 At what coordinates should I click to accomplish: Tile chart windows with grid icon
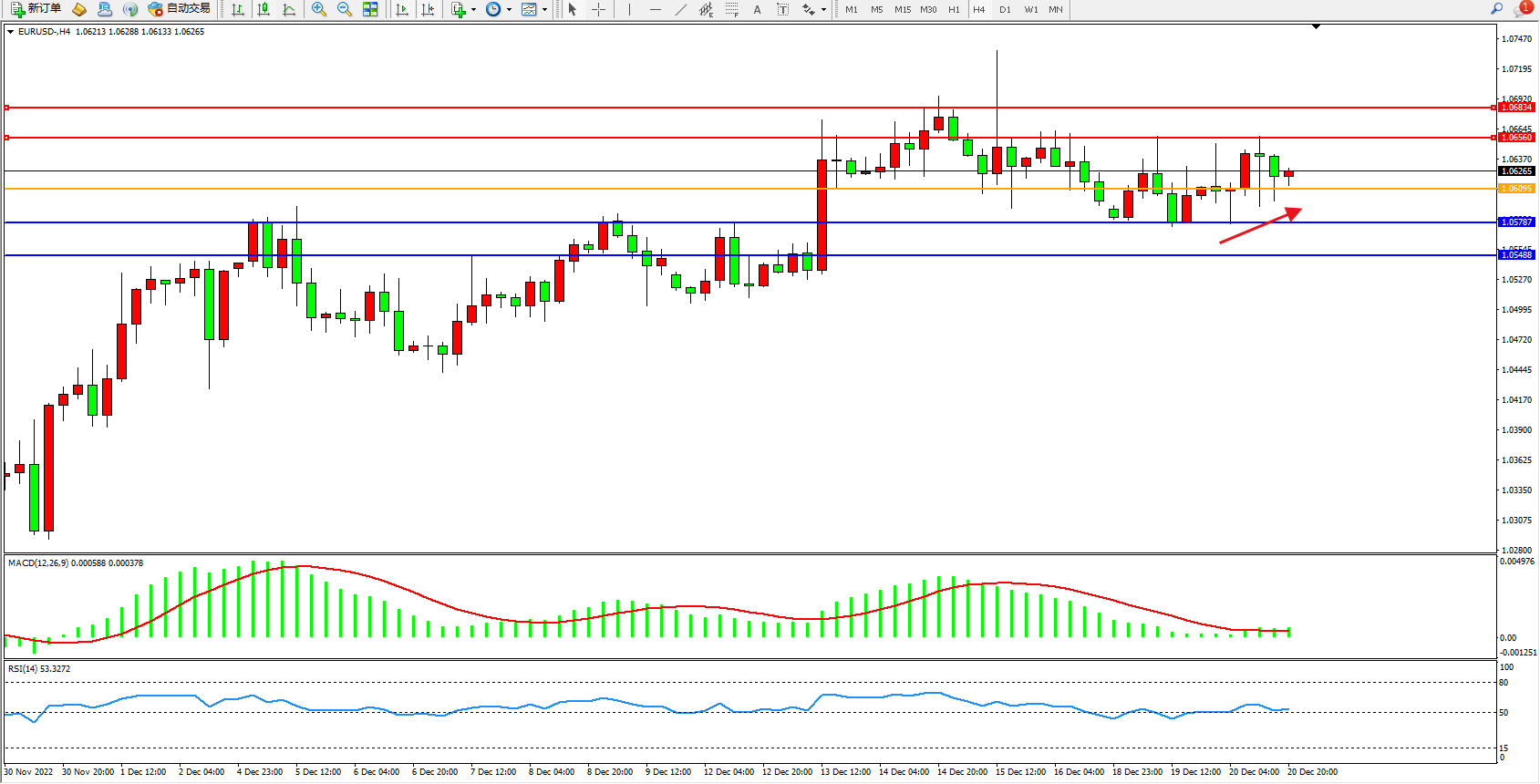coord(370,9)
